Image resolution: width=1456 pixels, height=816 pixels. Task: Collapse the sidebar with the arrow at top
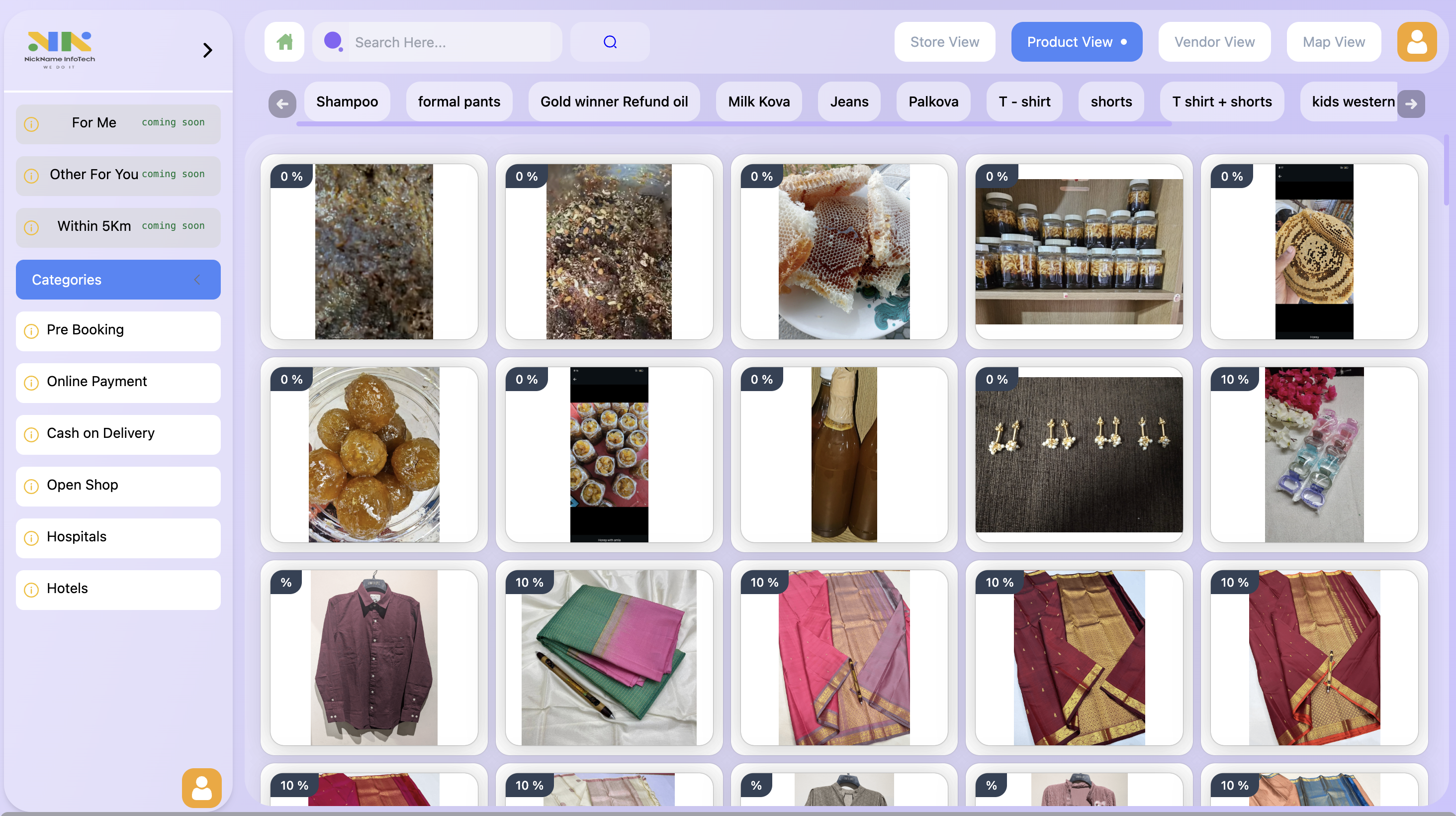[207, 50]
